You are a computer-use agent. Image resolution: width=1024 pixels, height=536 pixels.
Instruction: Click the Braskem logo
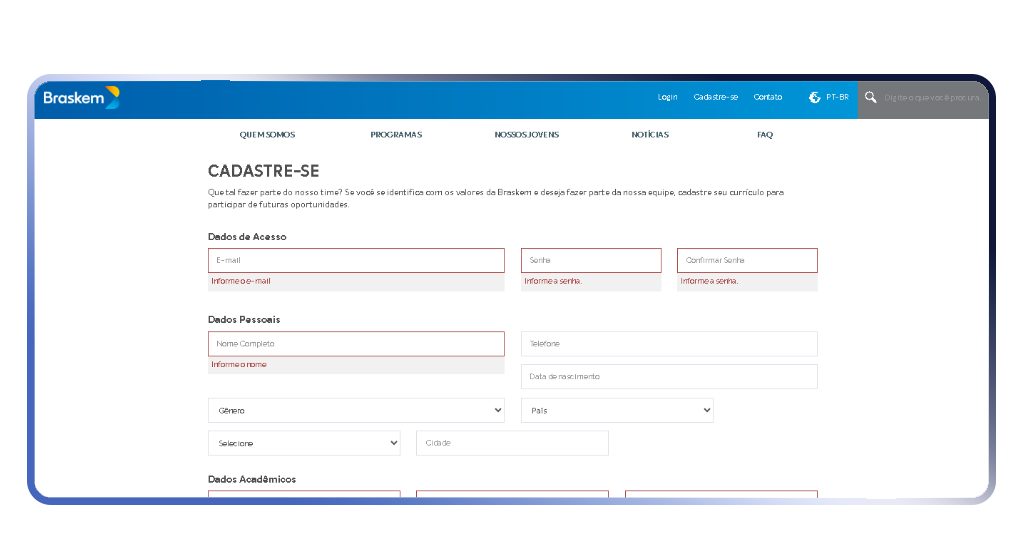point(80,98)
